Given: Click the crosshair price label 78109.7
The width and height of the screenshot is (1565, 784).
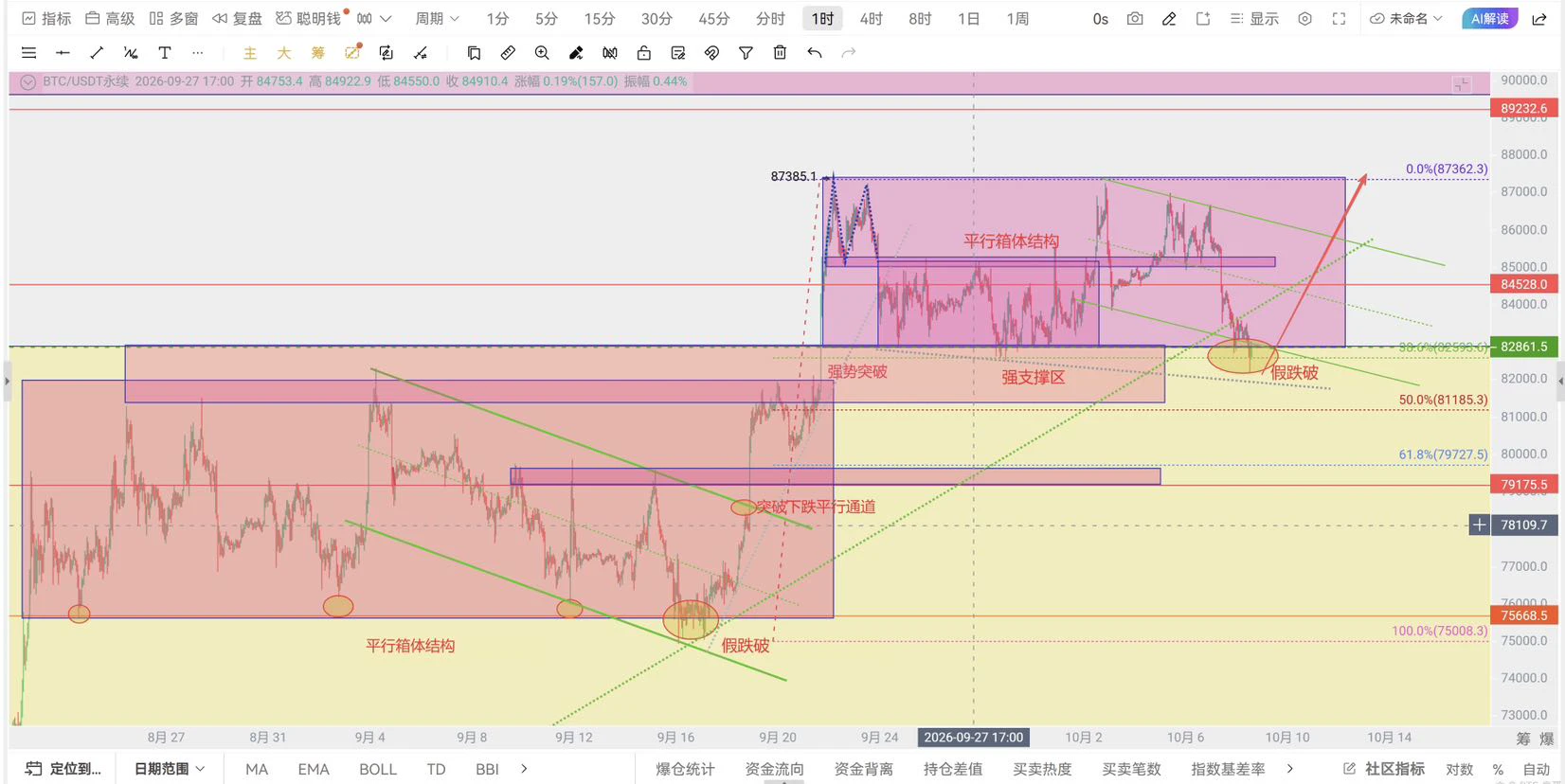Looking at the screenshot, I should pyautogui.click(x=1523, y=525).
